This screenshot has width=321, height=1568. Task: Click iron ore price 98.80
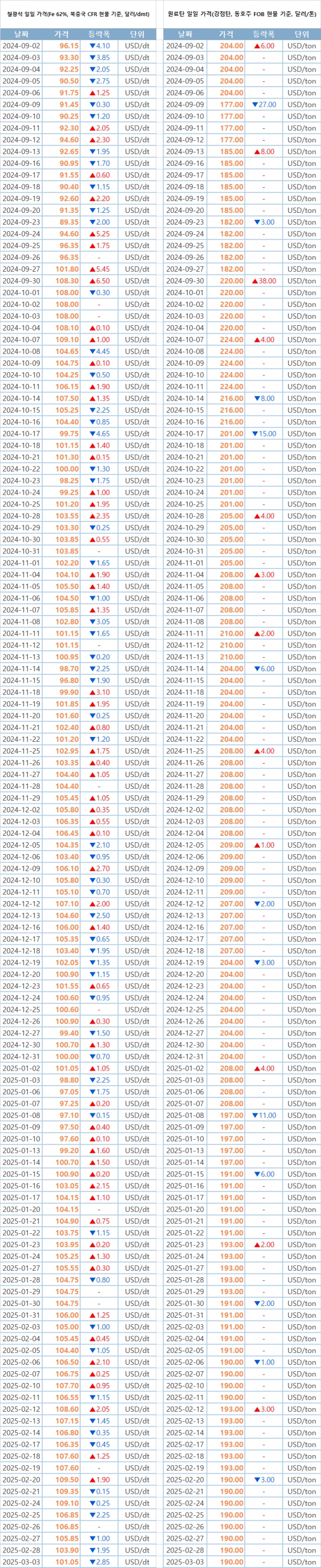point(69,1080)
